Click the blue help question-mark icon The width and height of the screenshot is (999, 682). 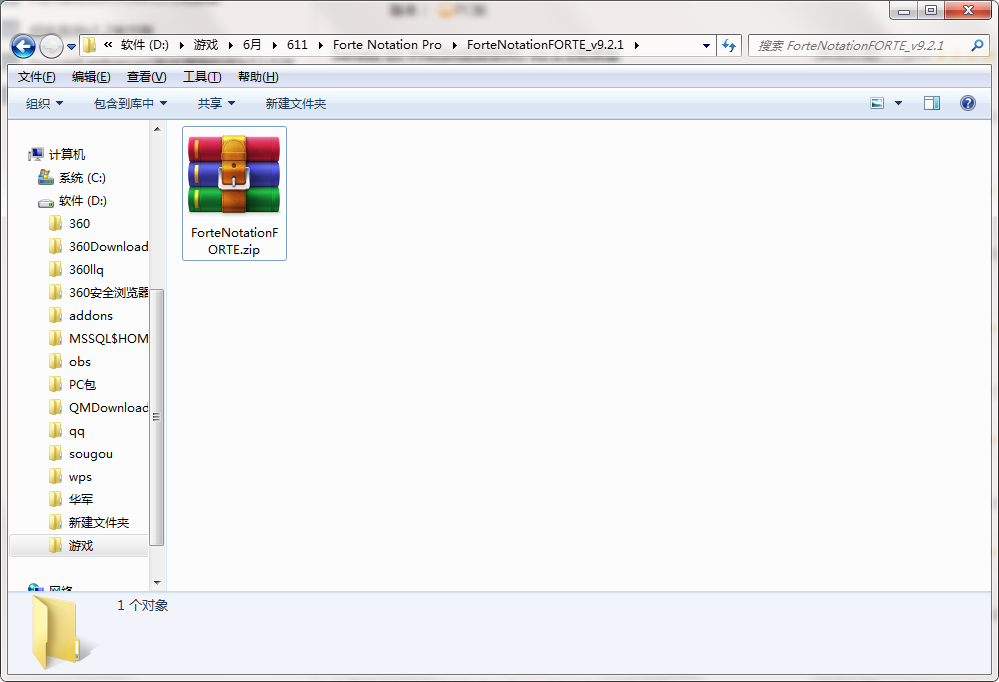point(968,103)
